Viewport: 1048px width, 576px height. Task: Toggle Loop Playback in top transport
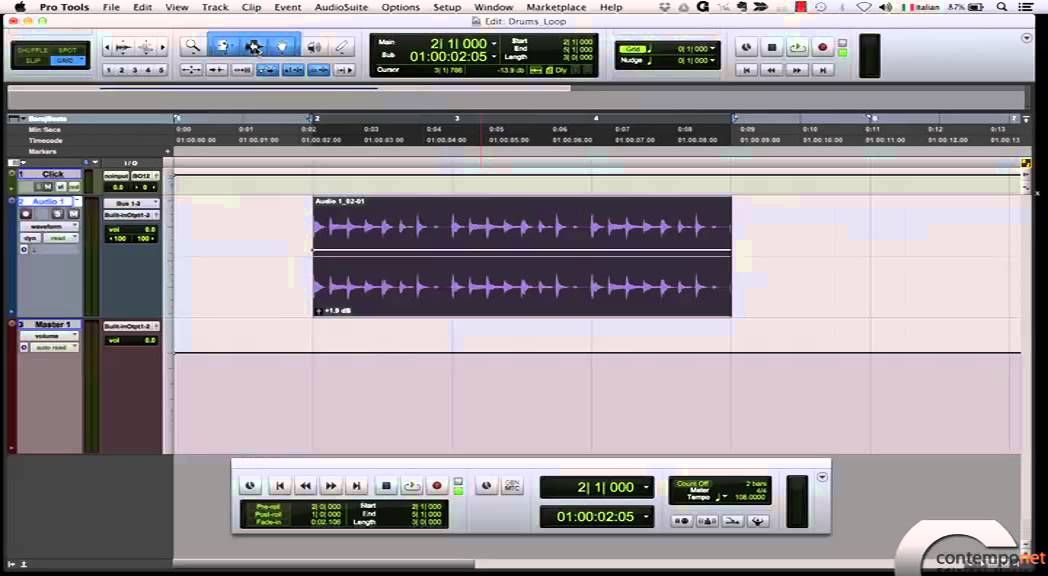tap(797, 47)
